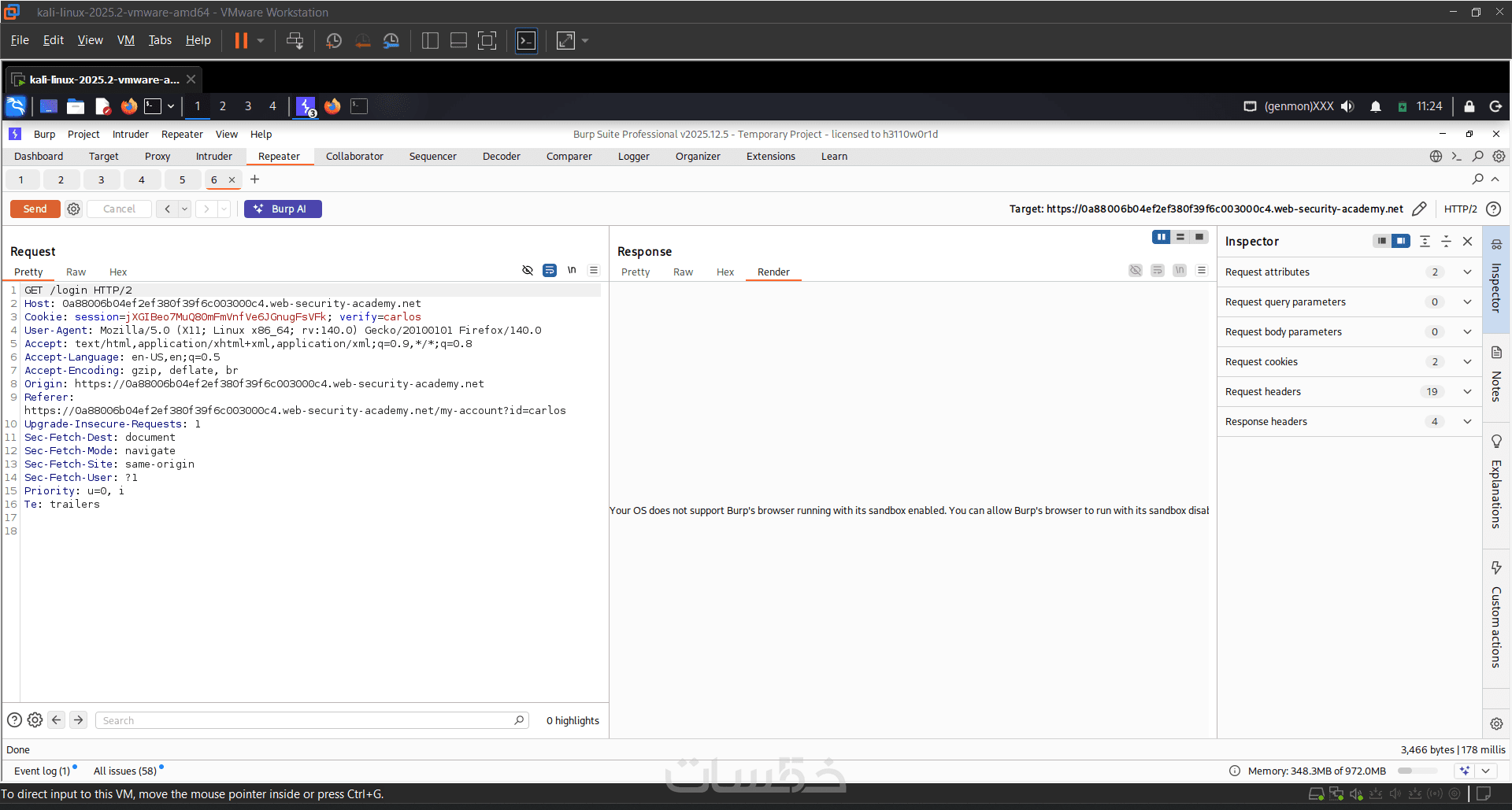1512x810 pixels.
Task: Open the Kali terminal launcher dropdown arrow
Action: pyautogui.click(x=171, y=106)
